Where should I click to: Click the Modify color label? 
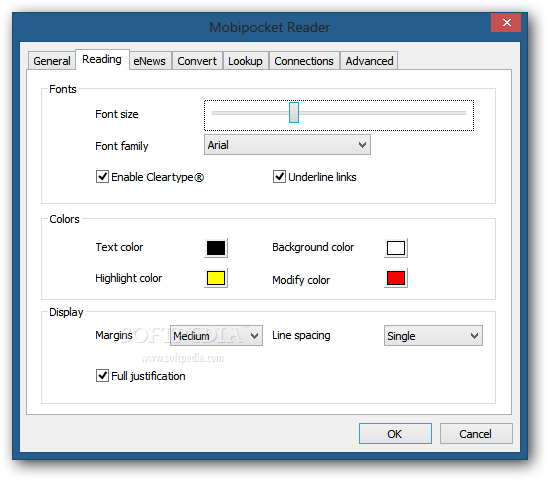click(301, 280)
